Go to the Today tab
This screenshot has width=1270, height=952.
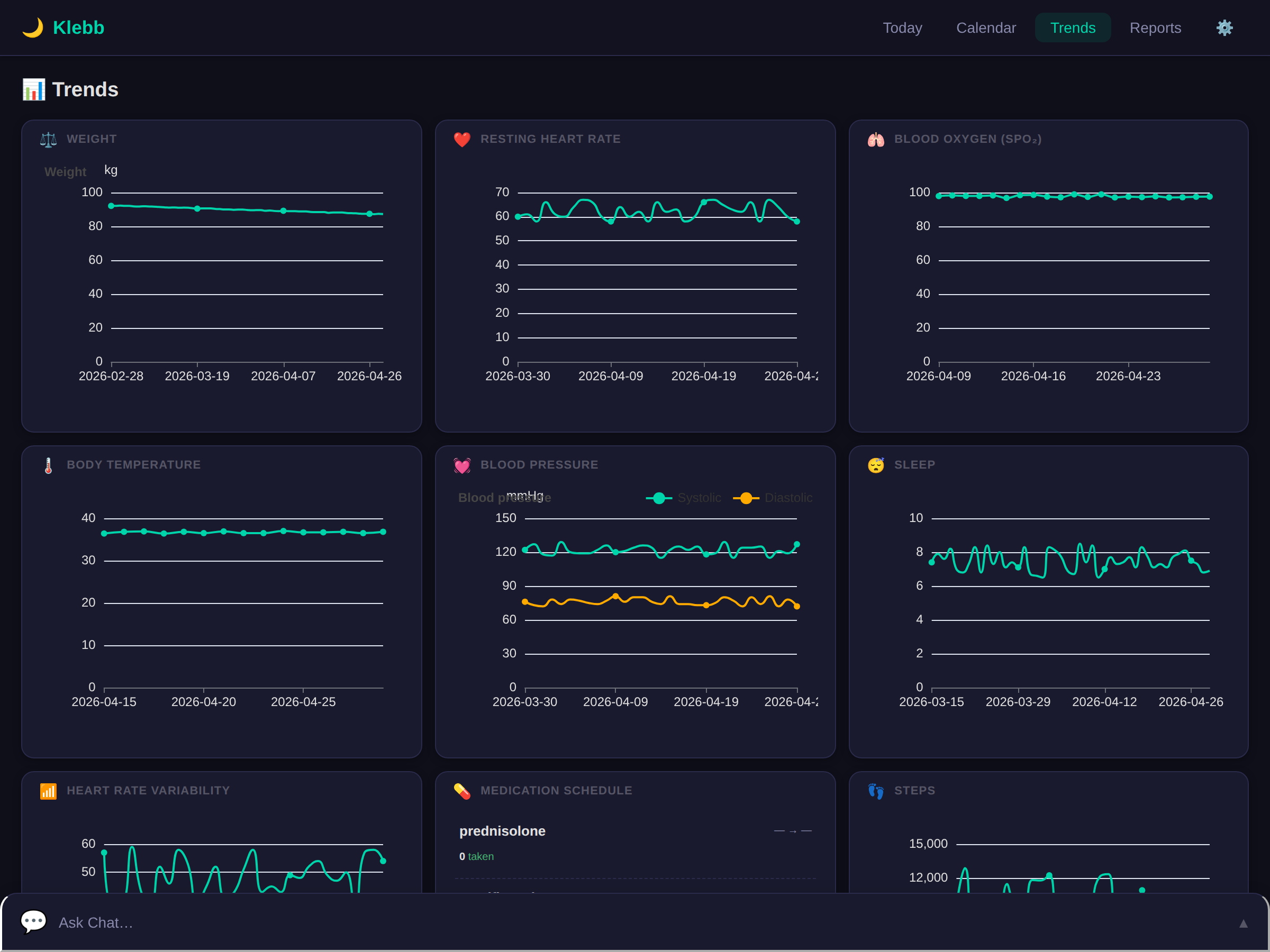tap(903, 28)
